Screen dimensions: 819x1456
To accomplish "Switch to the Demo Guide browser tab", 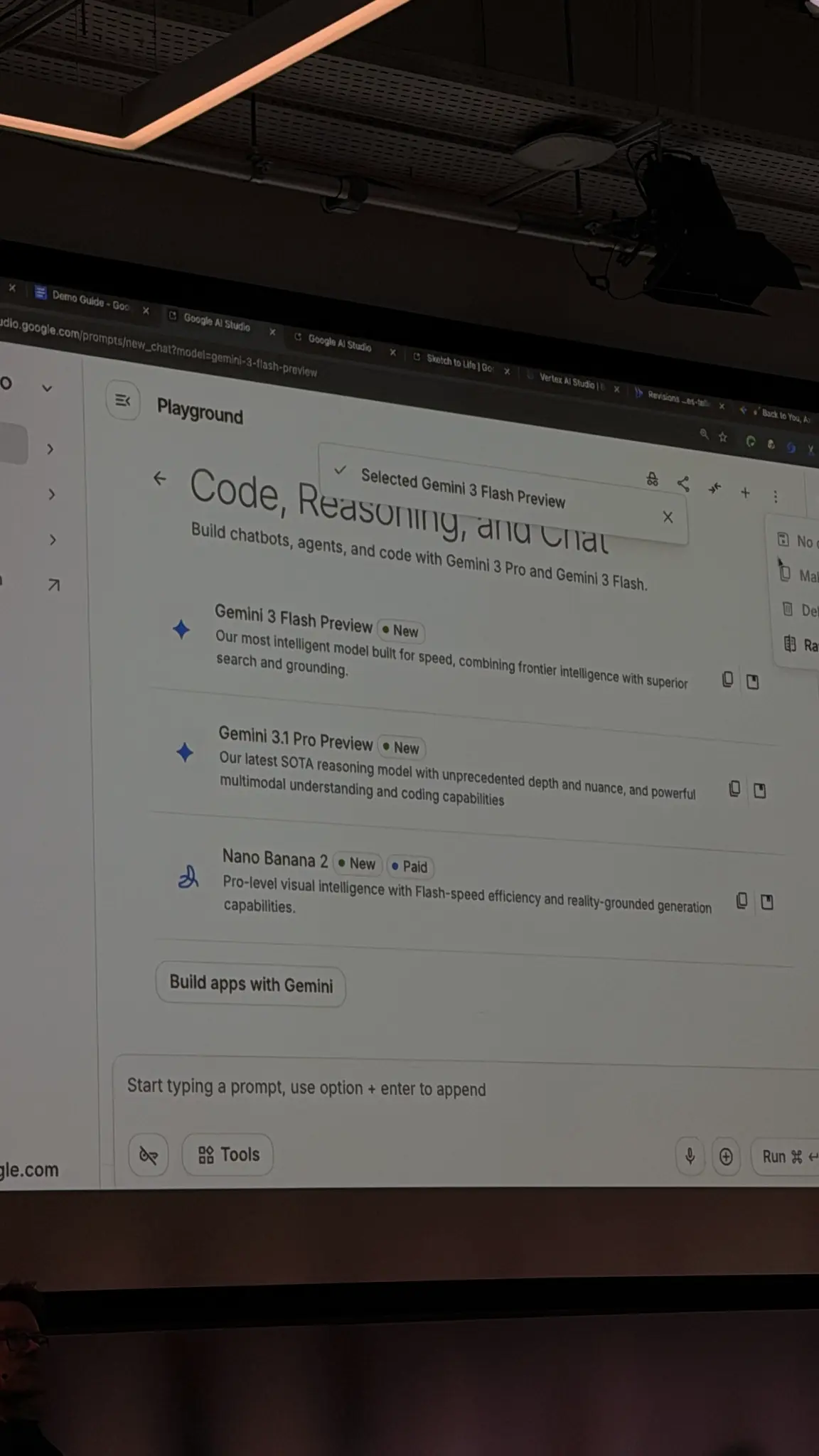I will 90,301.
